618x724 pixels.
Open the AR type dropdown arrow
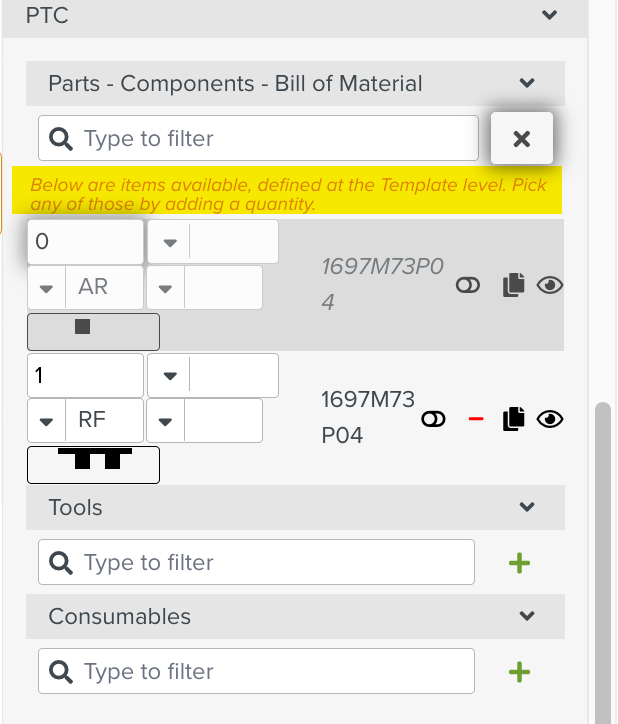[x=46, y=288]
